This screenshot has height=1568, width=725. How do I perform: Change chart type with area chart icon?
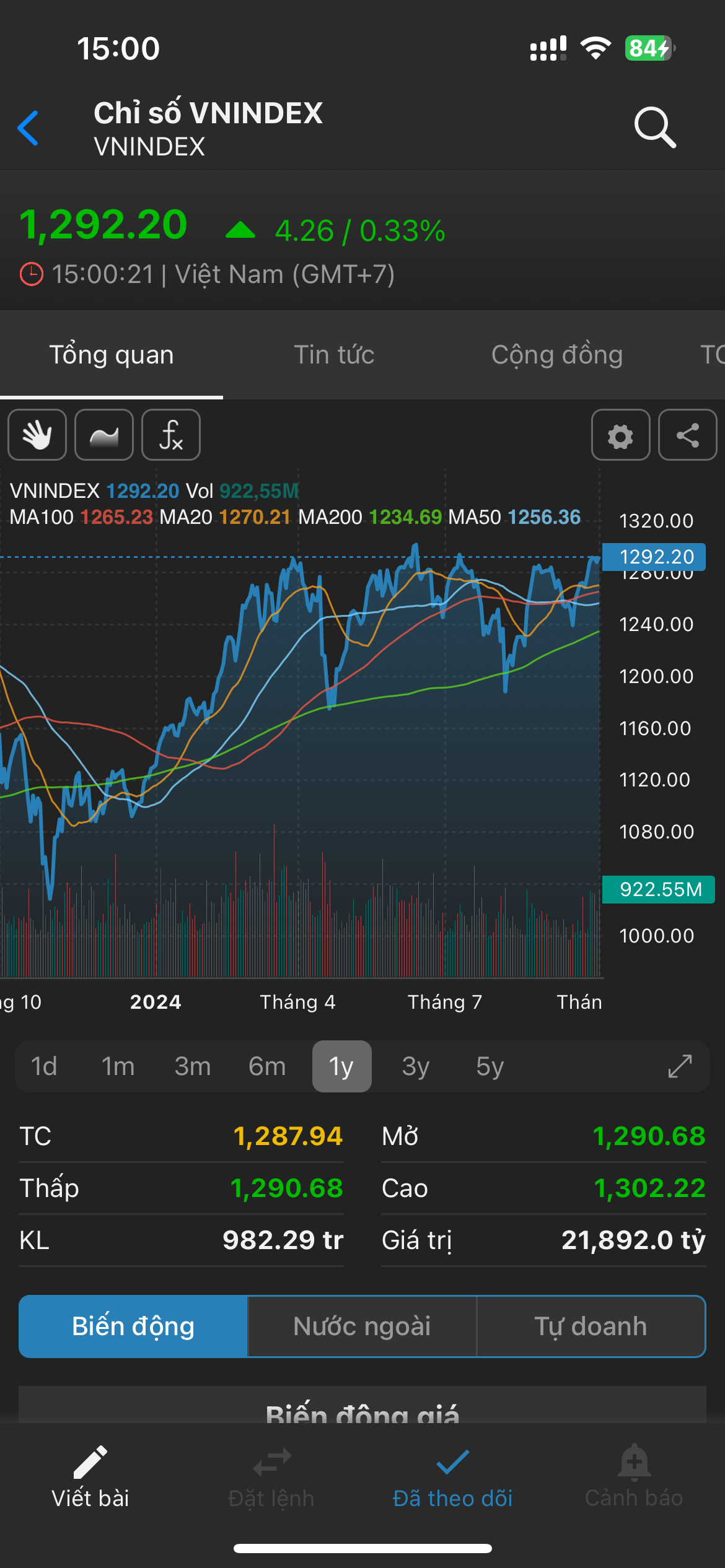pos(104,435)
